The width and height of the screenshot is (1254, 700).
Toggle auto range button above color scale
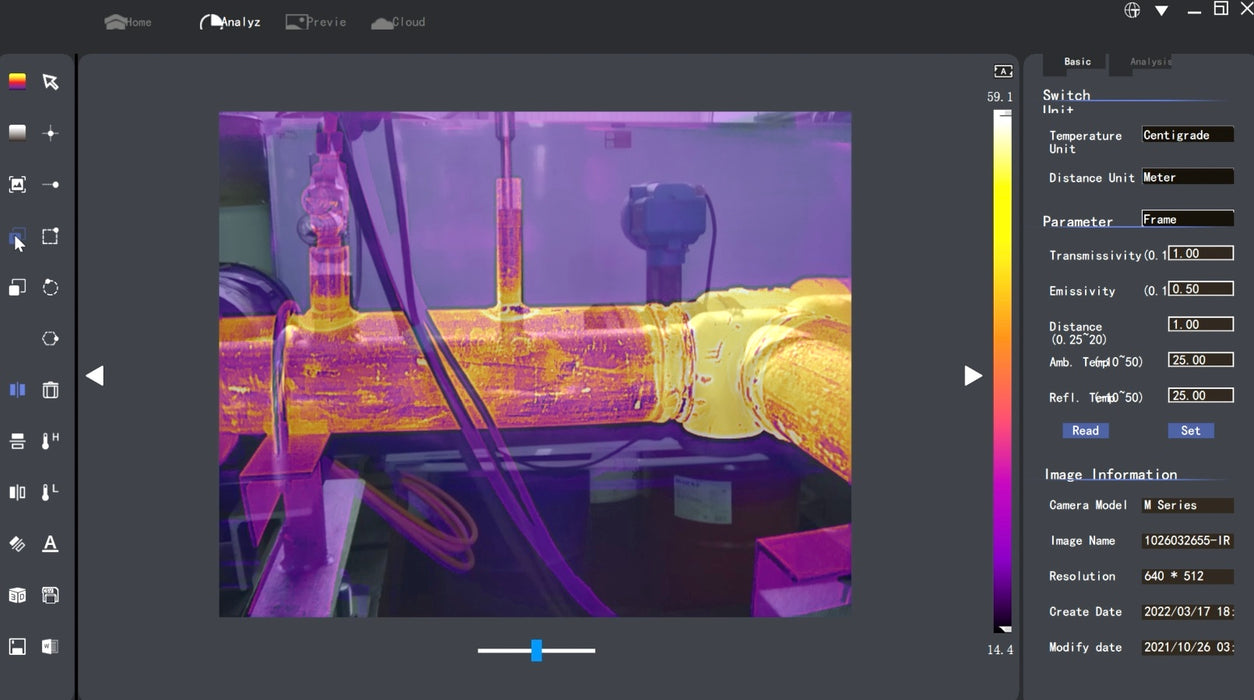1003,71
